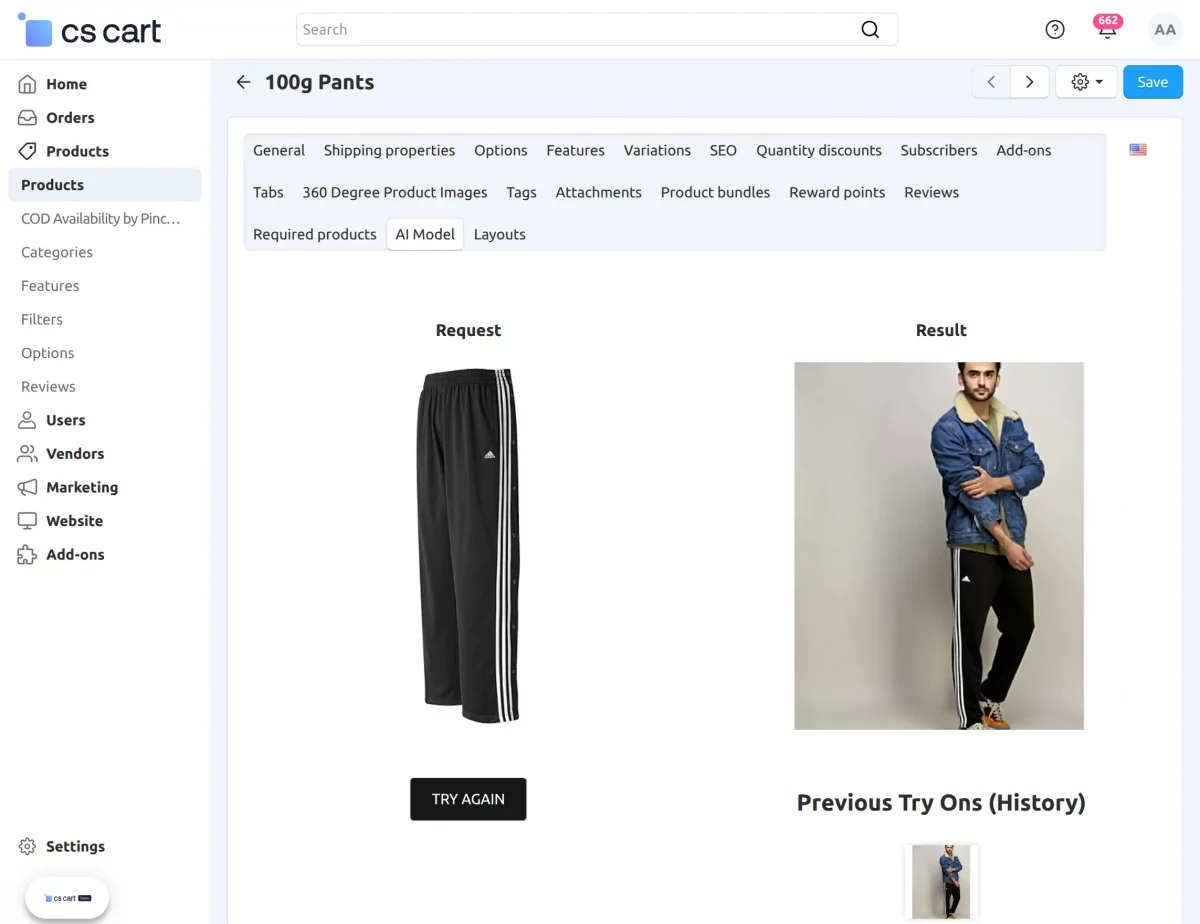Click the Users sidebar icon

[x=29, y=420]
